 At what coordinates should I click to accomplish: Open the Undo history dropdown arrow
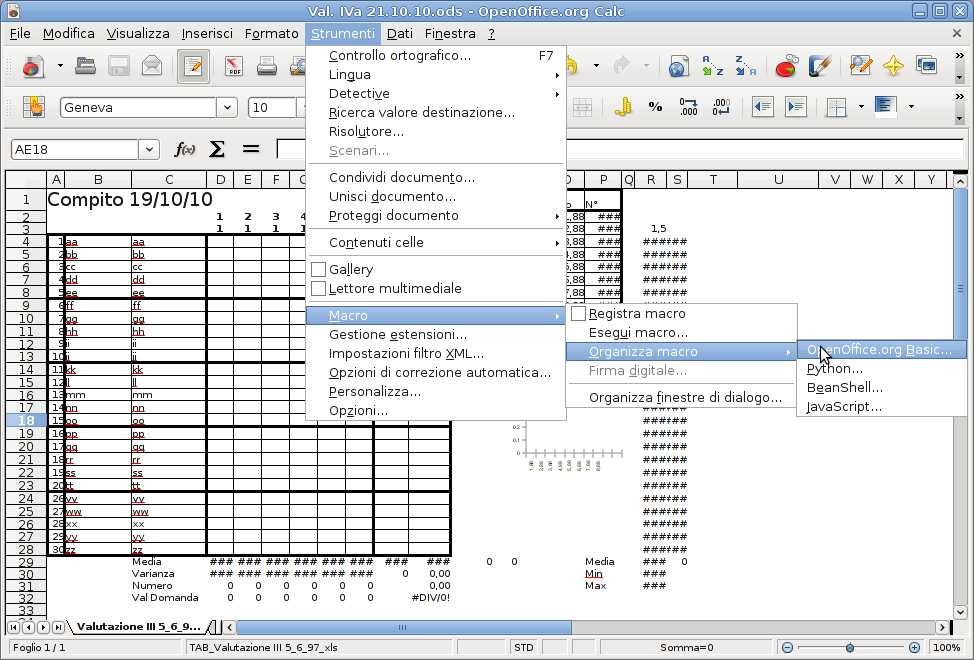click(x=596, y=66)
